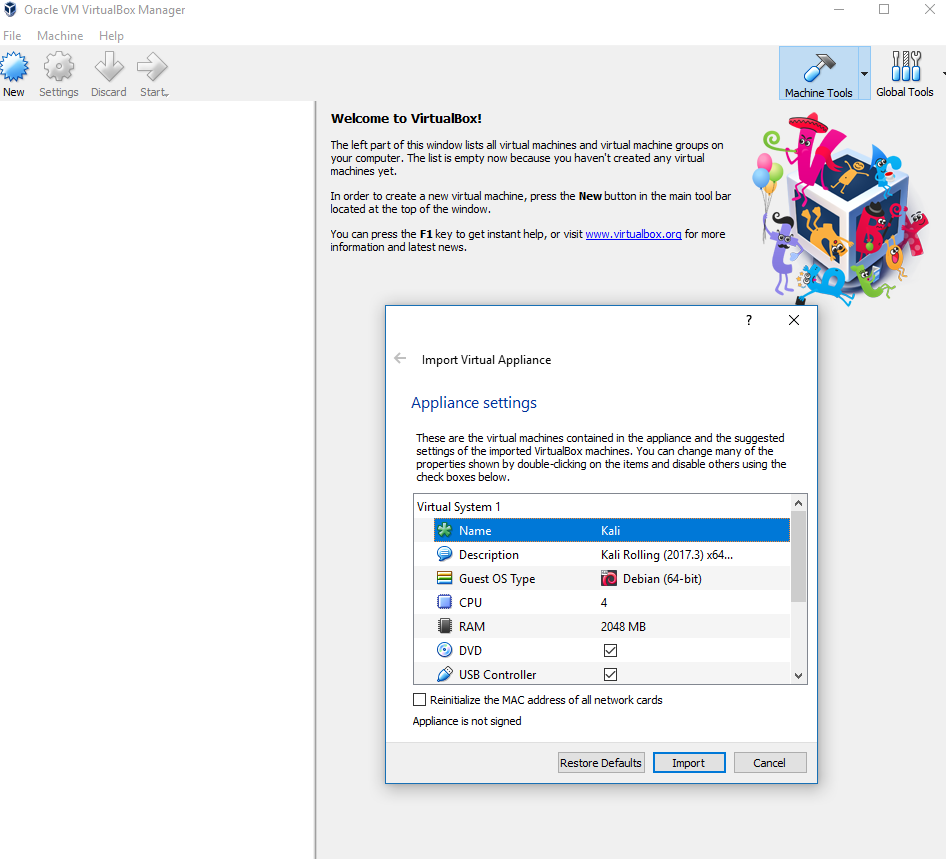
Task: Click the DVD disc icon
Action: [445, 650]
